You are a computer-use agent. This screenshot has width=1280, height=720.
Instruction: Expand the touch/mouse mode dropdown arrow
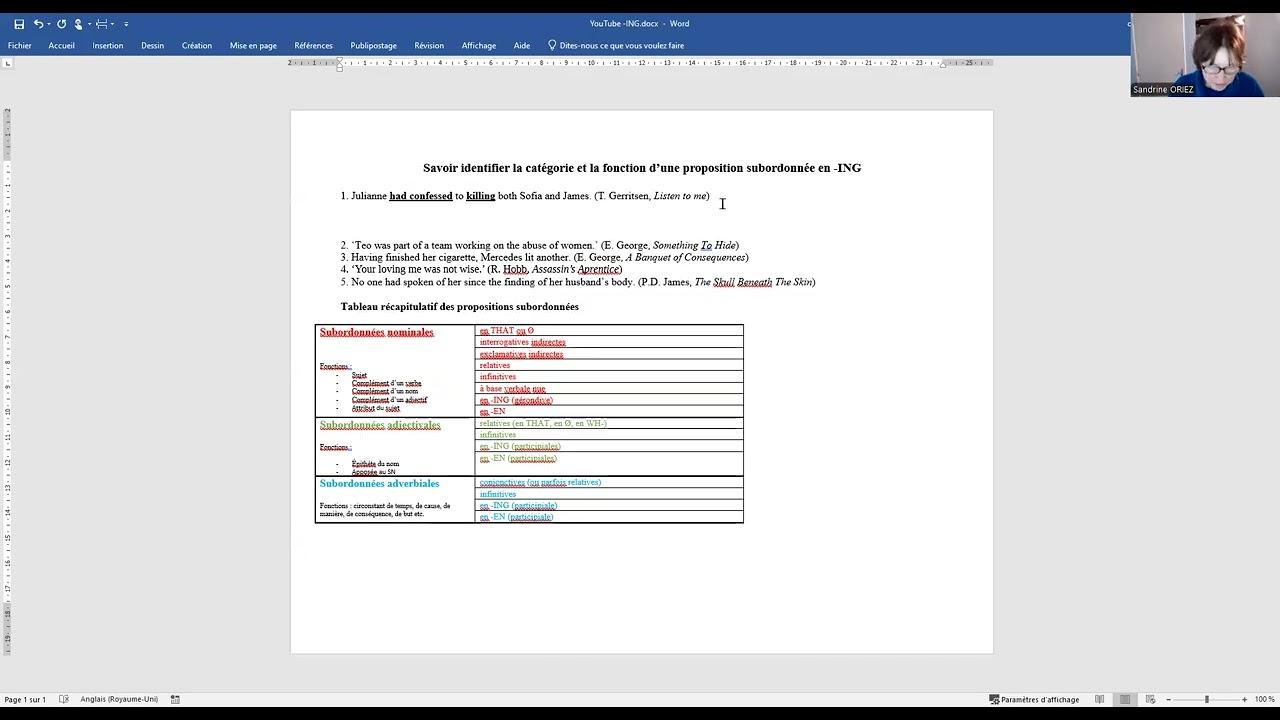pos(89,24)
